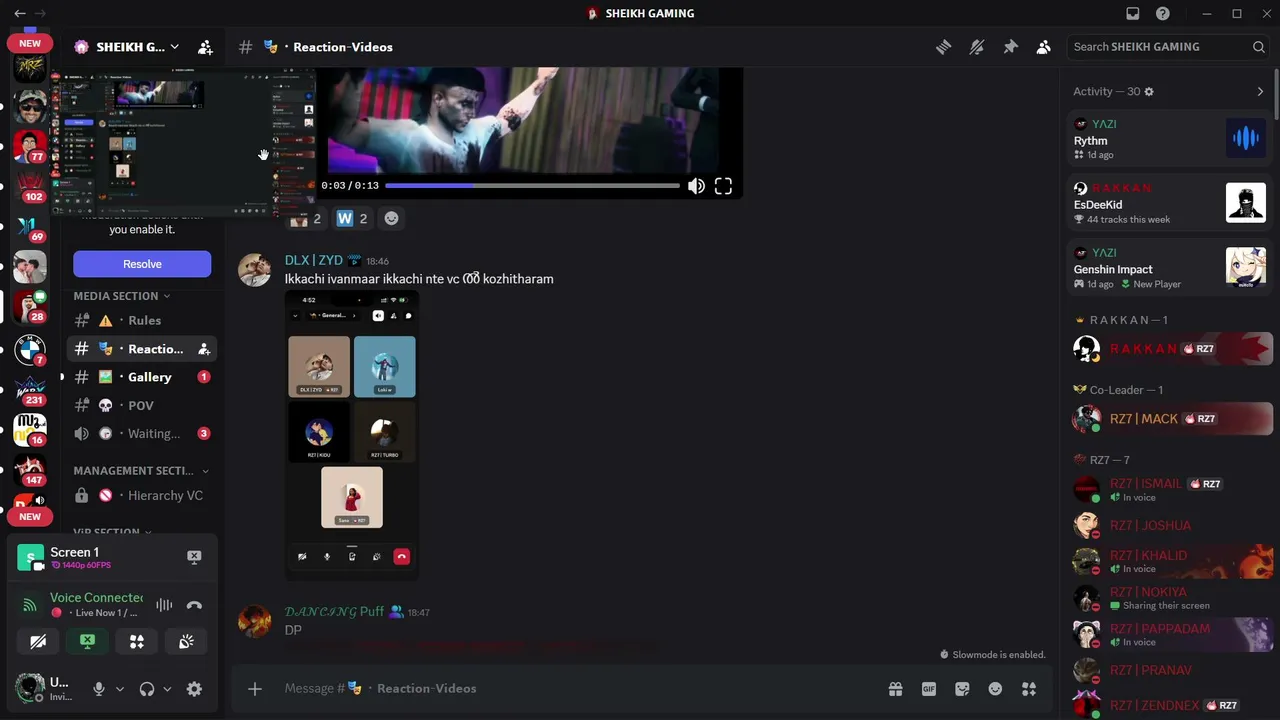Screen dimensions: 1280x720
Task: Select RZ7 | JOSHUA in member list
Action: tap(1169, 525)
